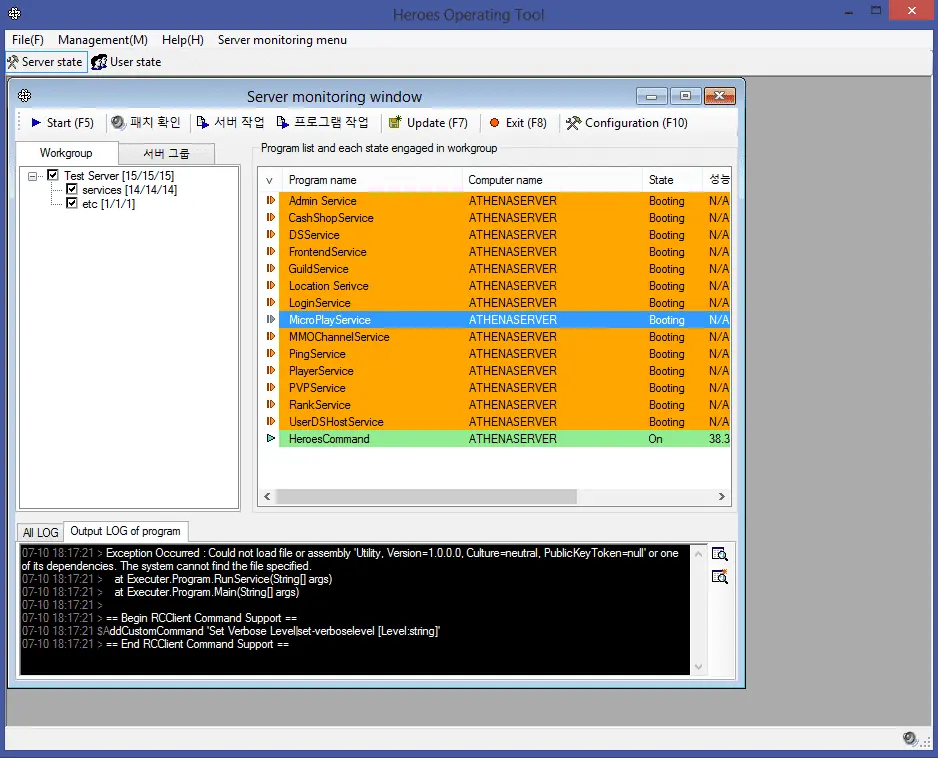
Task: Uncheck the services [14/14/14] checkbox
Action: click(72, 190)
